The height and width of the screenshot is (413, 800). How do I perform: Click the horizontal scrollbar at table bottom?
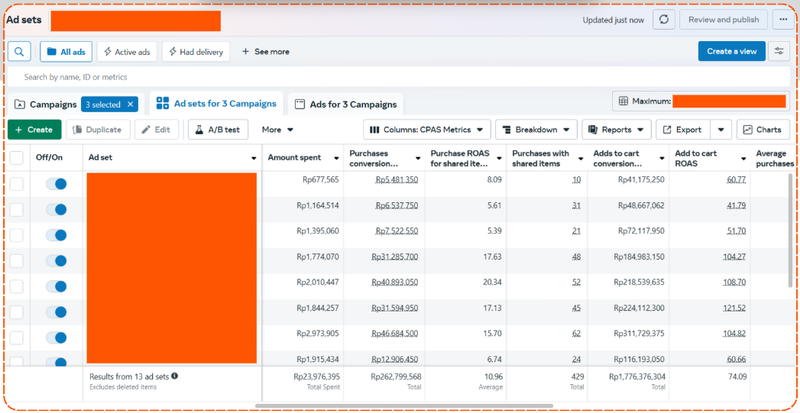tap(404, 406)
